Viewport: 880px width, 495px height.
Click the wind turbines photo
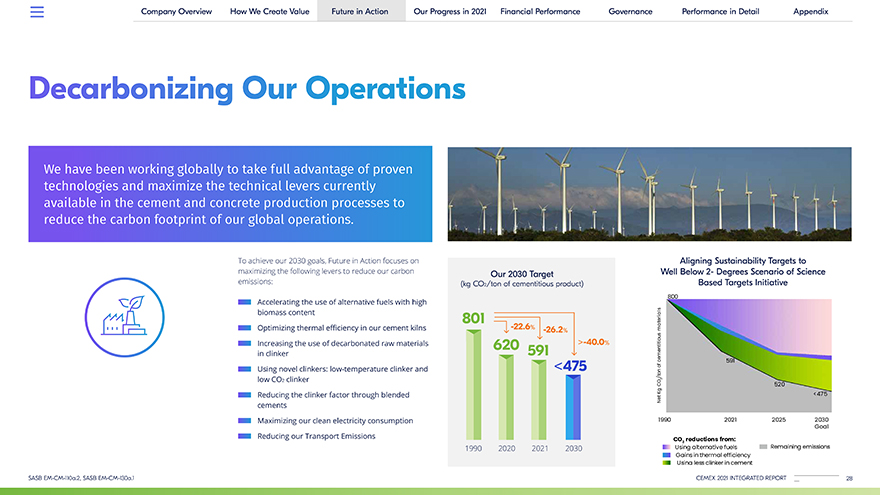[649, 194]
